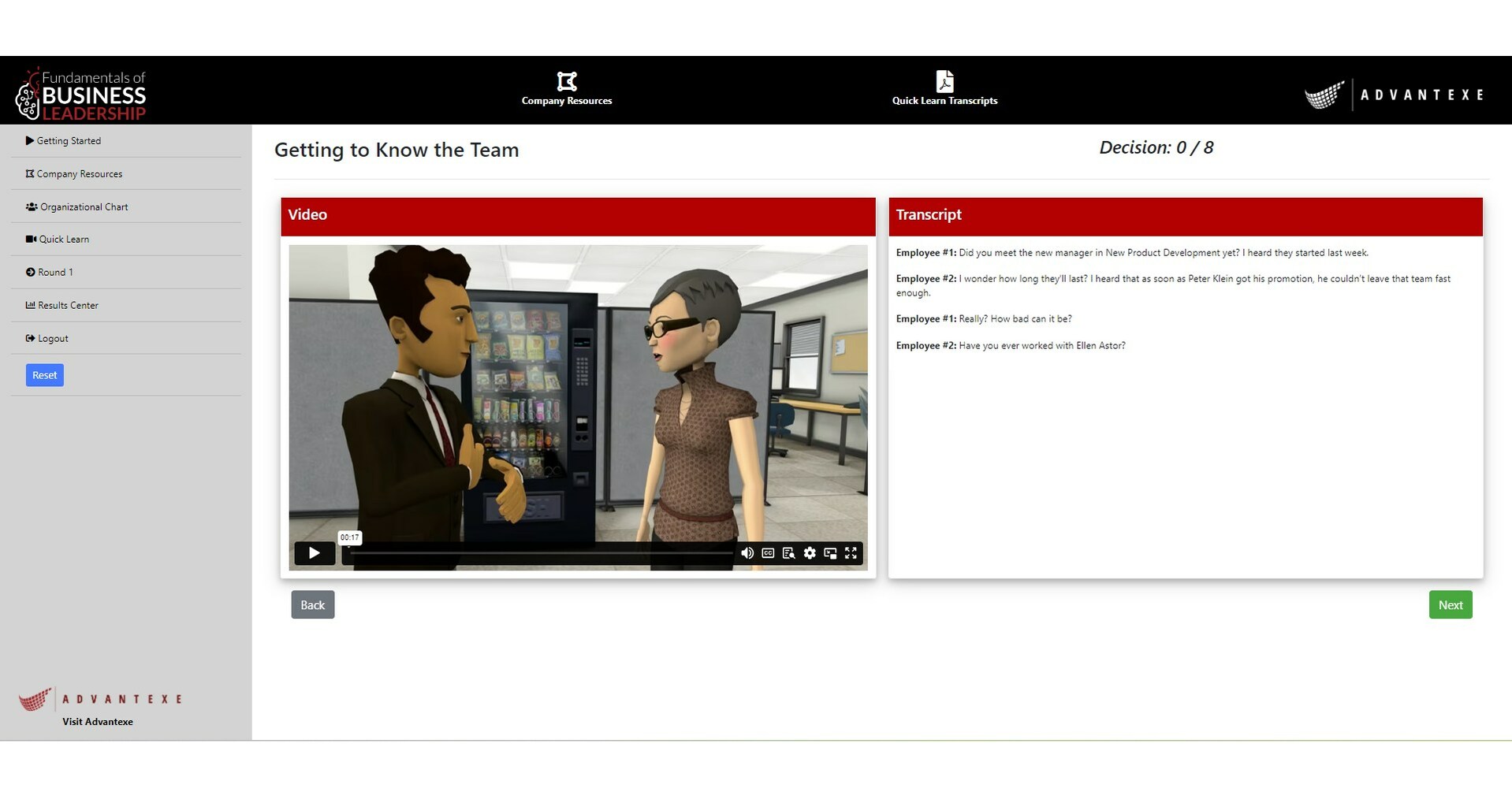1512x792 pixels.
Task: Click the Company Resources icon in top bar
Action: coord(566,81)
